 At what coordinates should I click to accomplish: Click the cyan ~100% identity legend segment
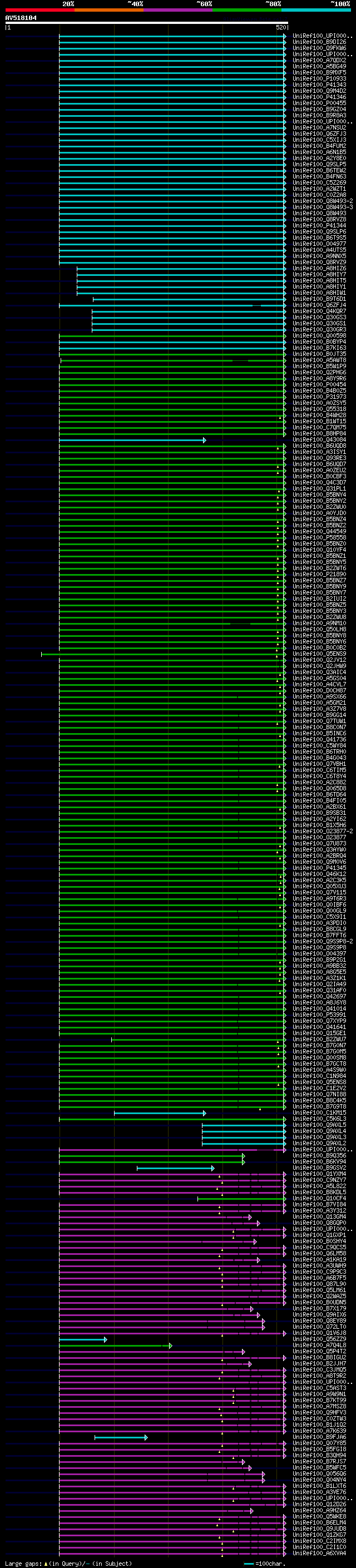coord(316,10)
